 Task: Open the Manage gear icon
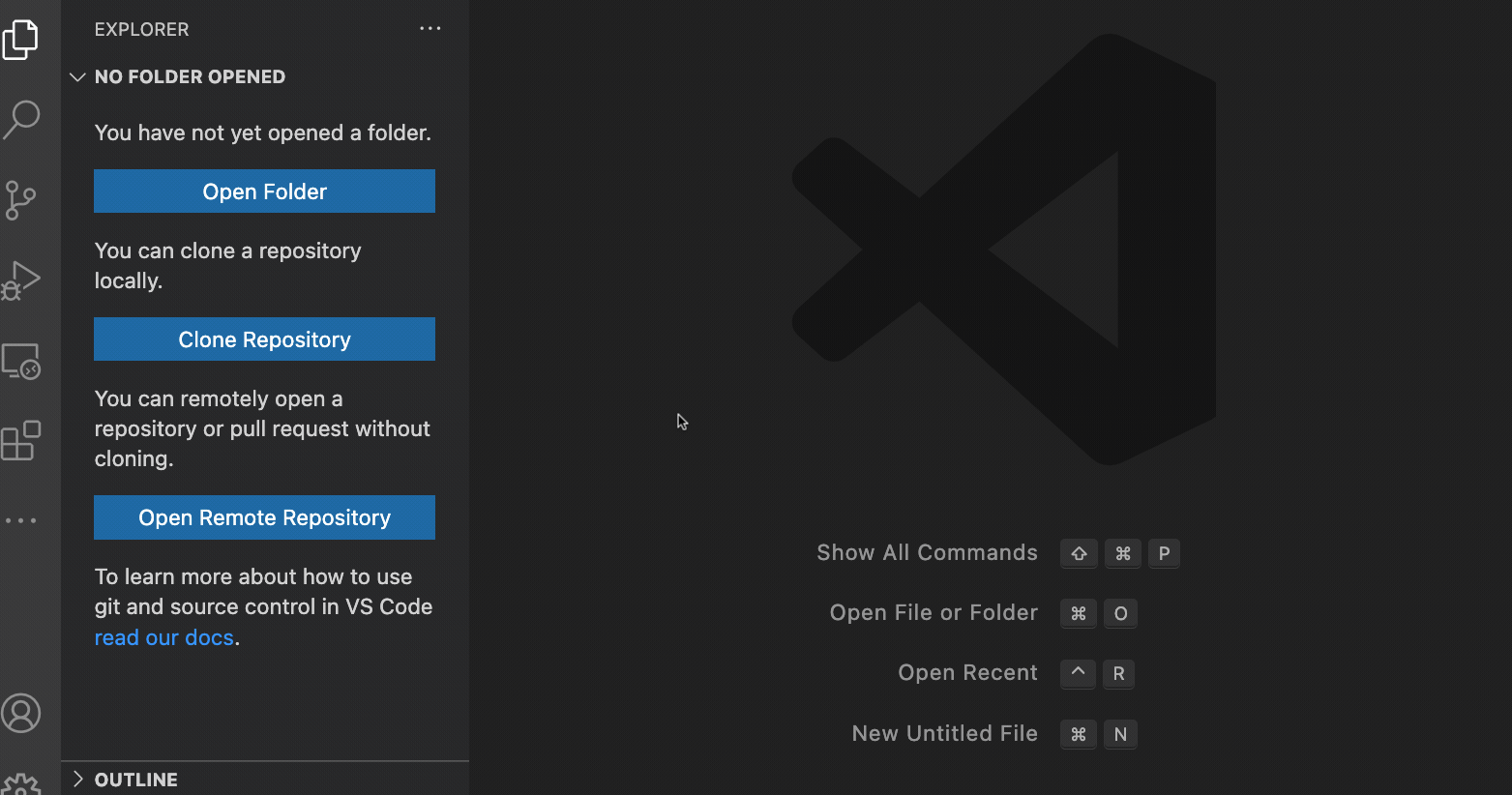[x=21, y=785]
